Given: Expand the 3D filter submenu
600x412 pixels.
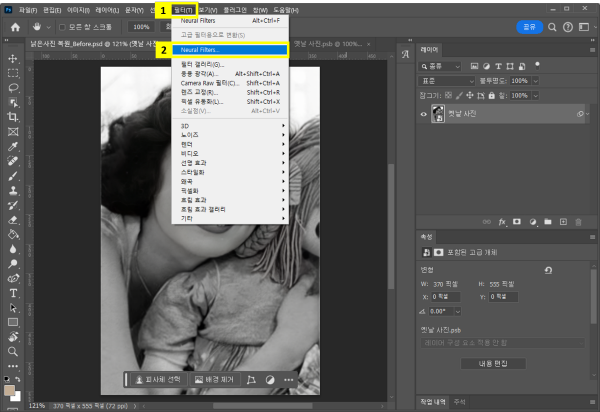Looking at the screenshot, I should pyautogui.click(x=230, y=126).
